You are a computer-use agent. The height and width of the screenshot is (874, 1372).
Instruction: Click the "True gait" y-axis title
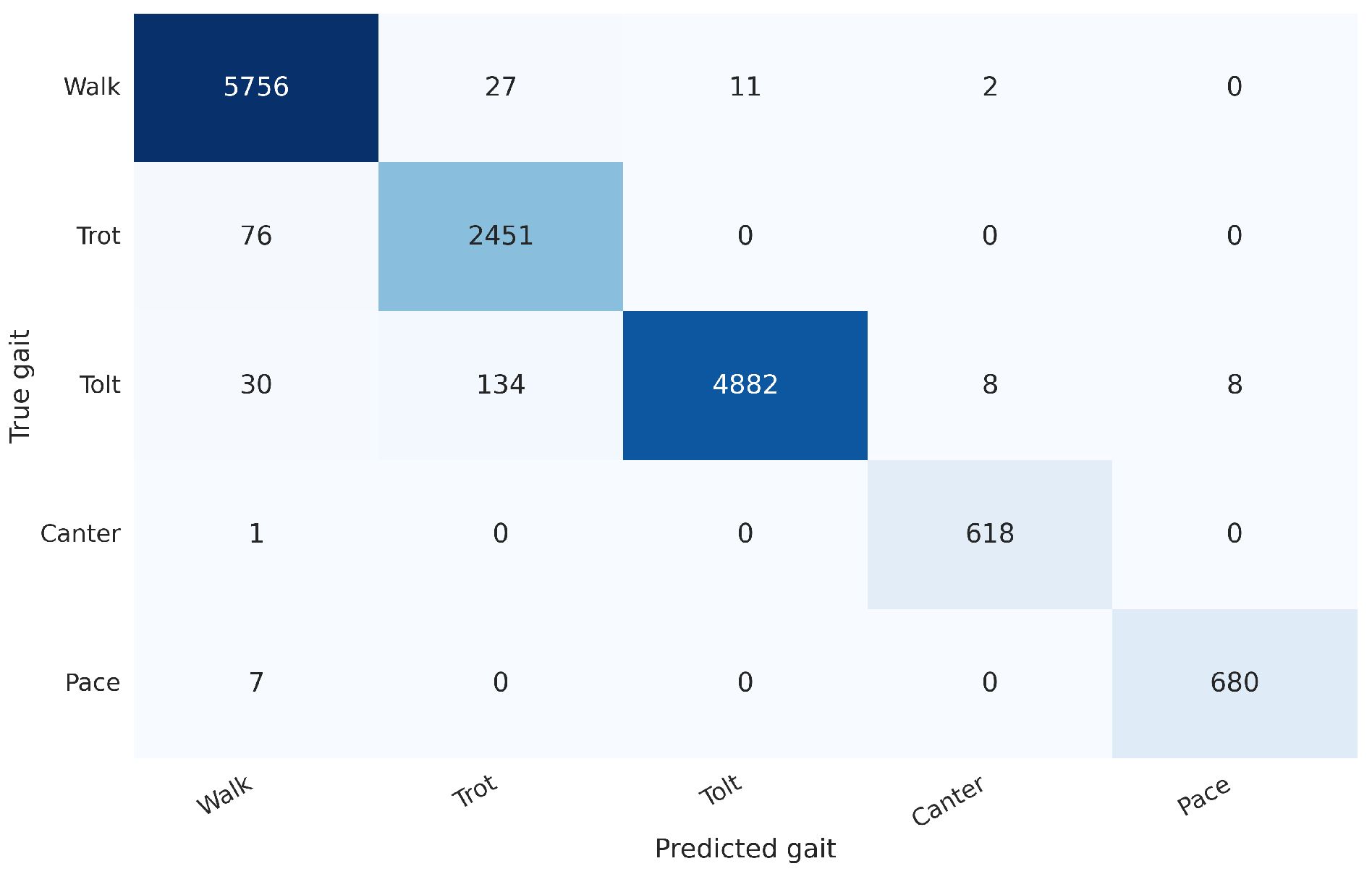pyautogui.click(x=20, y=386)
